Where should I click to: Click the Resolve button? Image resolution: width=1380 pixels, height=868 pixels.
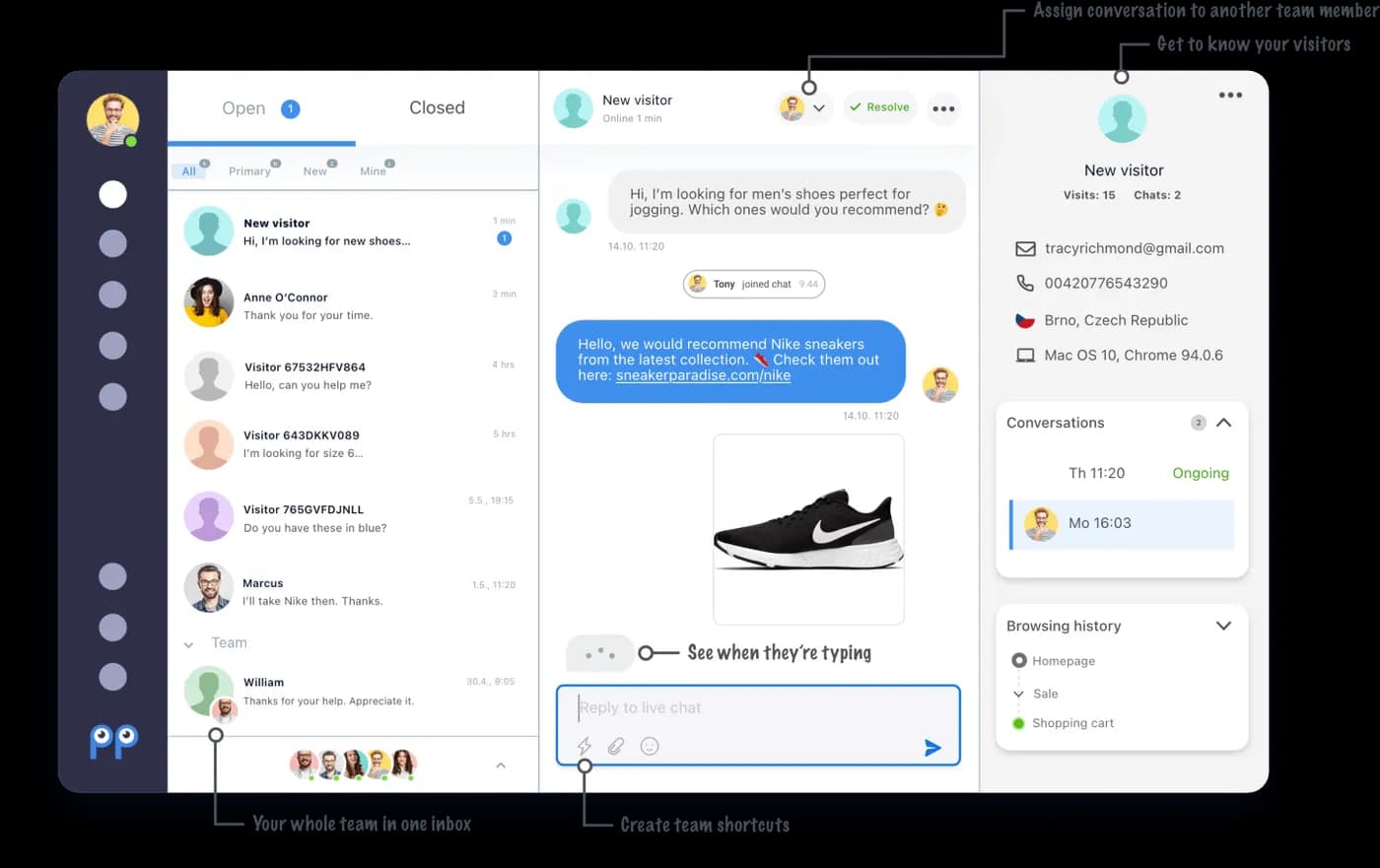tap(879, 107)
